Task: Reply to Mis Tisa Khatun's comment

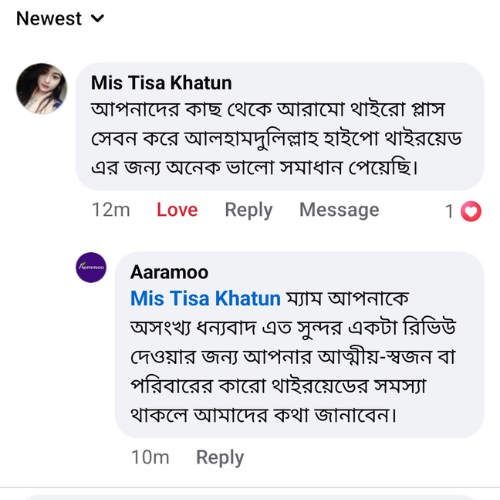Action: coord(249,210)
